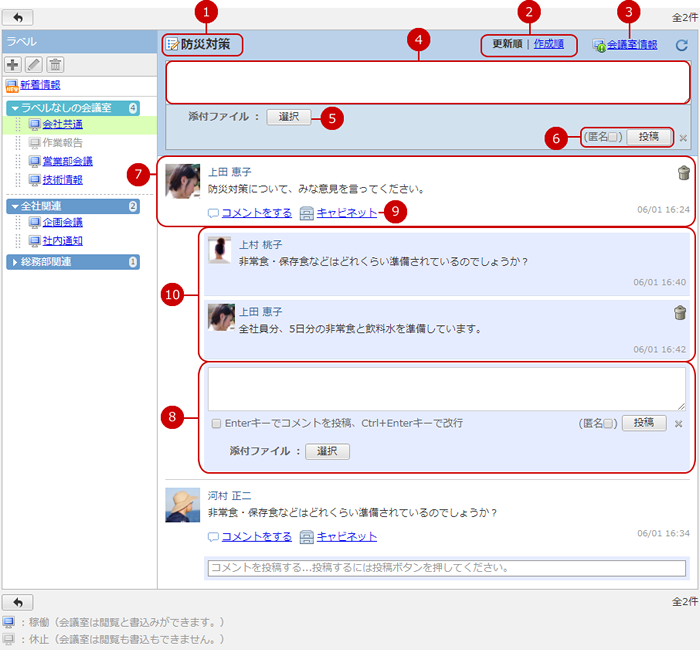The height and width of the screenshot is (650, 700).
Task: Check the anonymous box beside the top 投稿 button
Action: coord(612,137)
